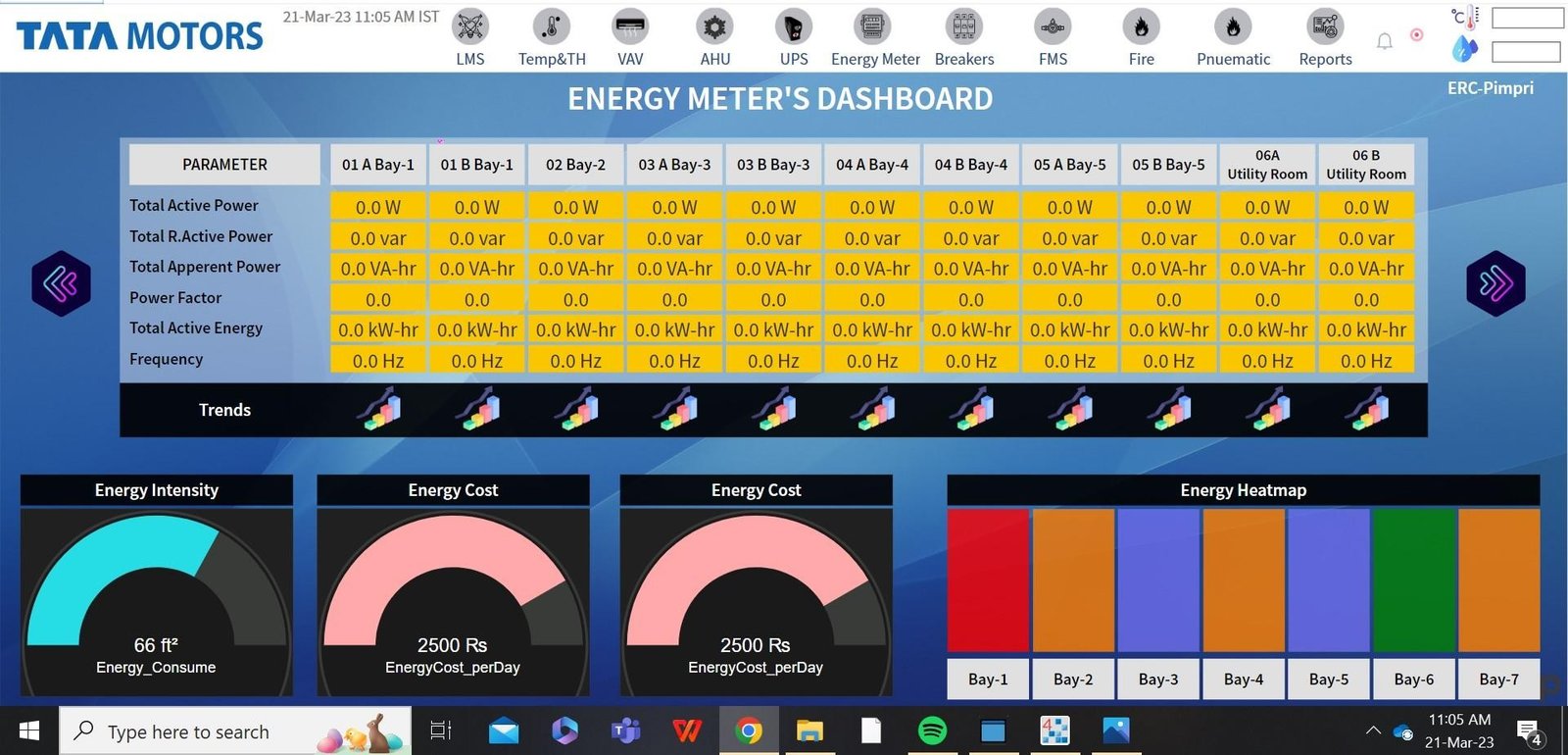Open File Explorer from the taskbar
Screen dimensions: 1568x755
pos(809,730)
